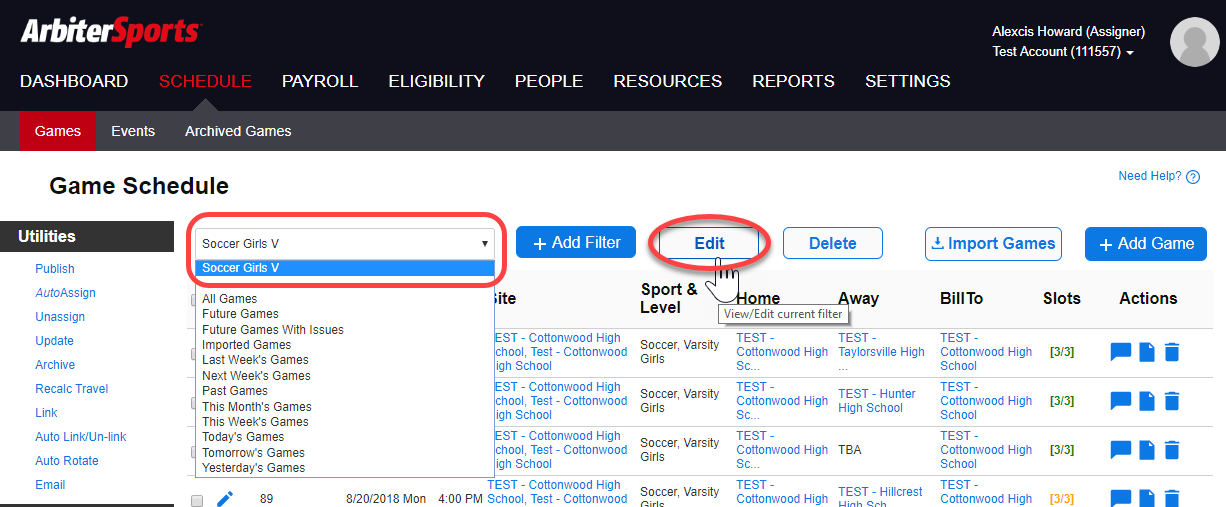The image size is (1226, 507).
Task: Click the pencil edit icon for game 89
Action: [x=225, y=498]
